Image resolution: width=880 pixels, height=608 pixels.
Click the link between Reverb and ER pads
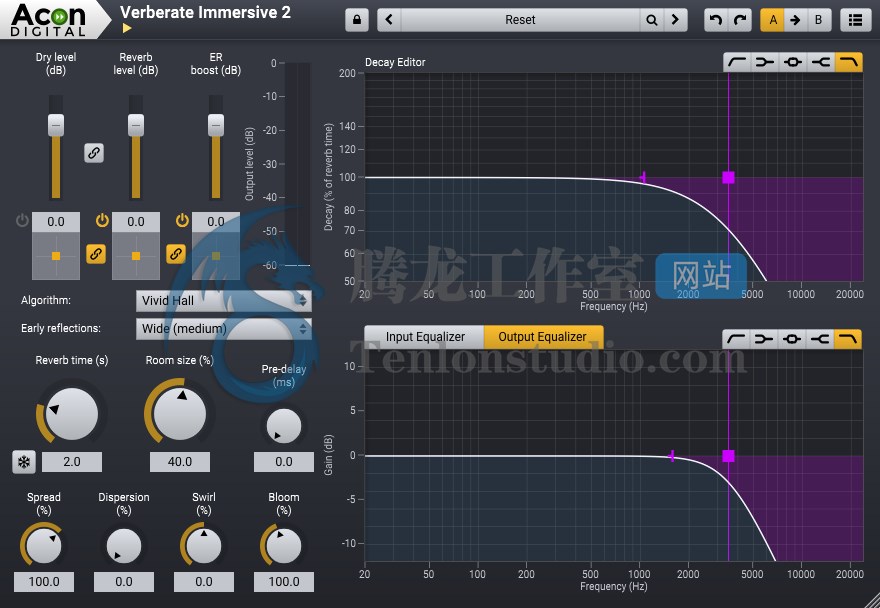tap(176, 254)
